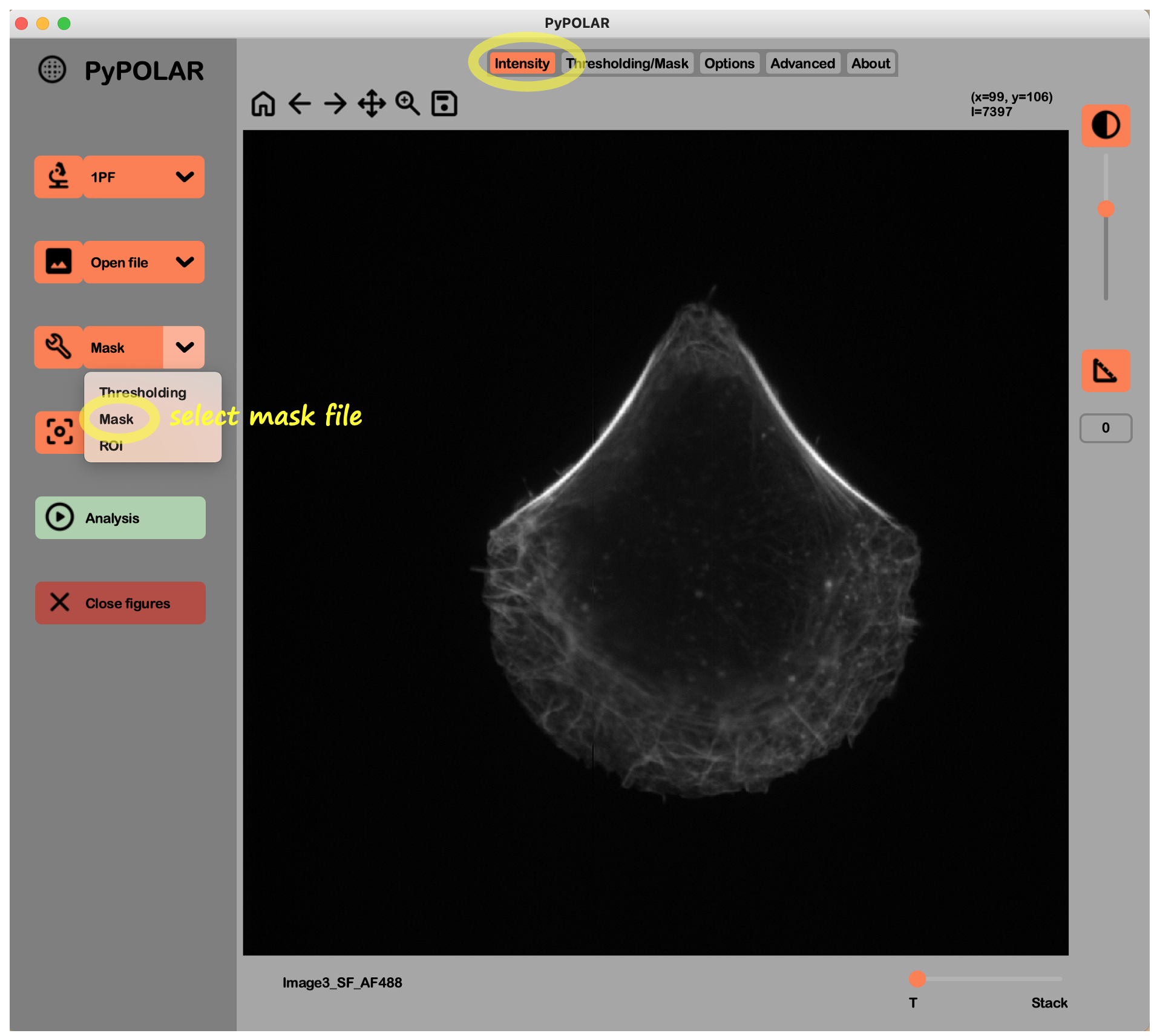1157x1036 pixels.
Task: Switch to the Intensity tab
Action: [522, 64]
